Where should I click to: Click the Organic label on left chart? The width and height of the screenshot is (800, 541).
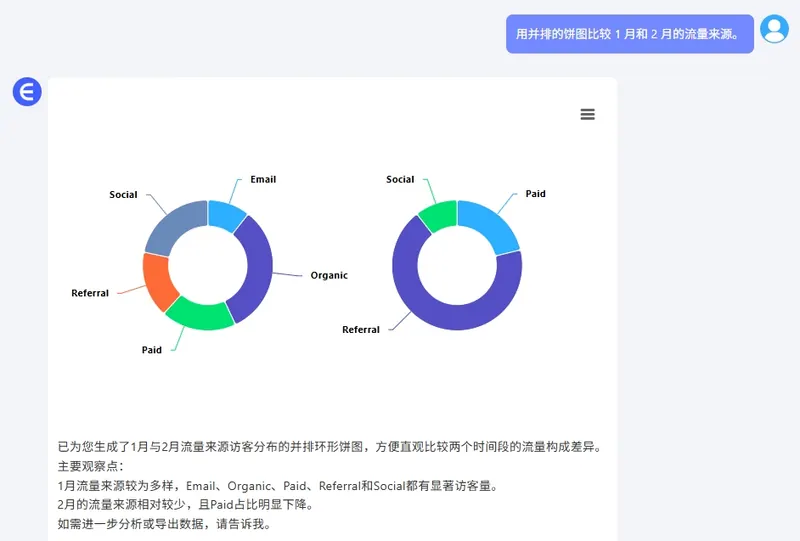coord(329,275)
